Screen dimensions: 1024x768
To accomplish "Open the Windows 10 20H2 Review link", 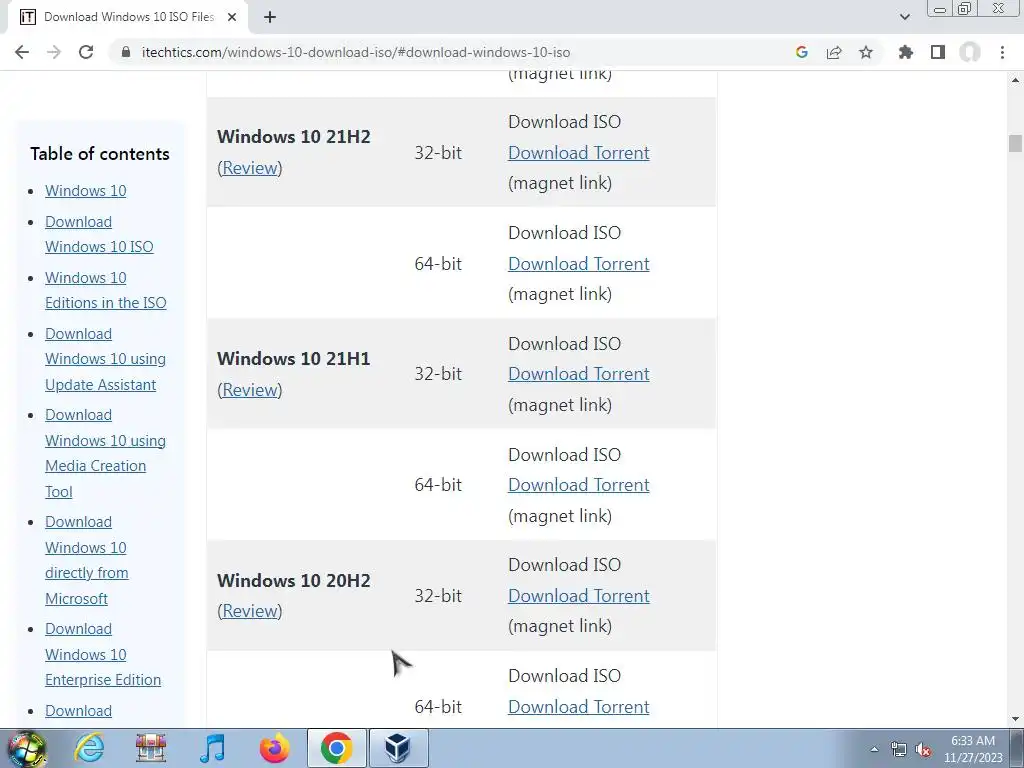I will (250, 611).
